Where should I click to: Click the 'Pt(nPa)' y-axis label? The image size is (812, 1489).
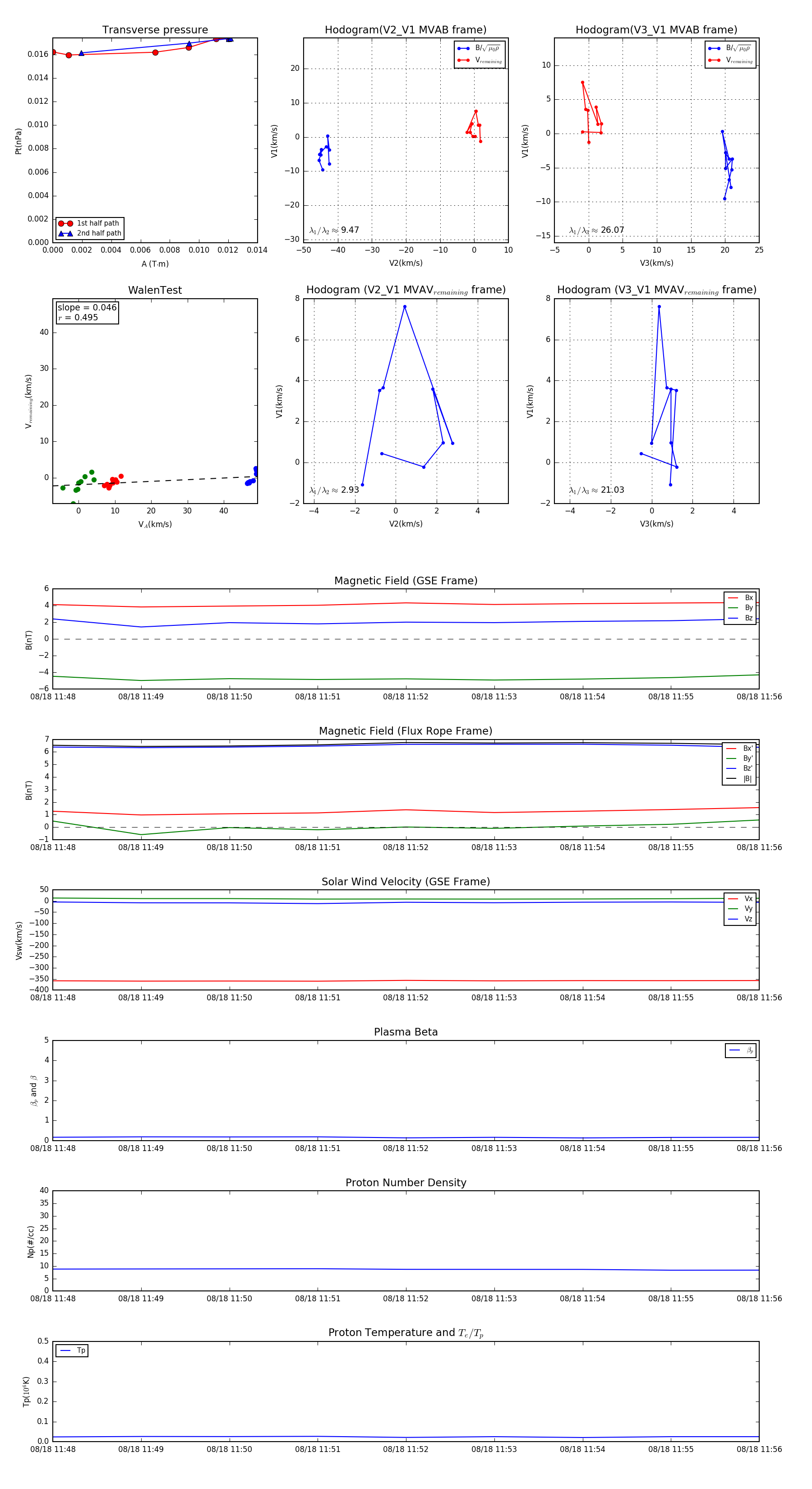click(x=18, y=140)
